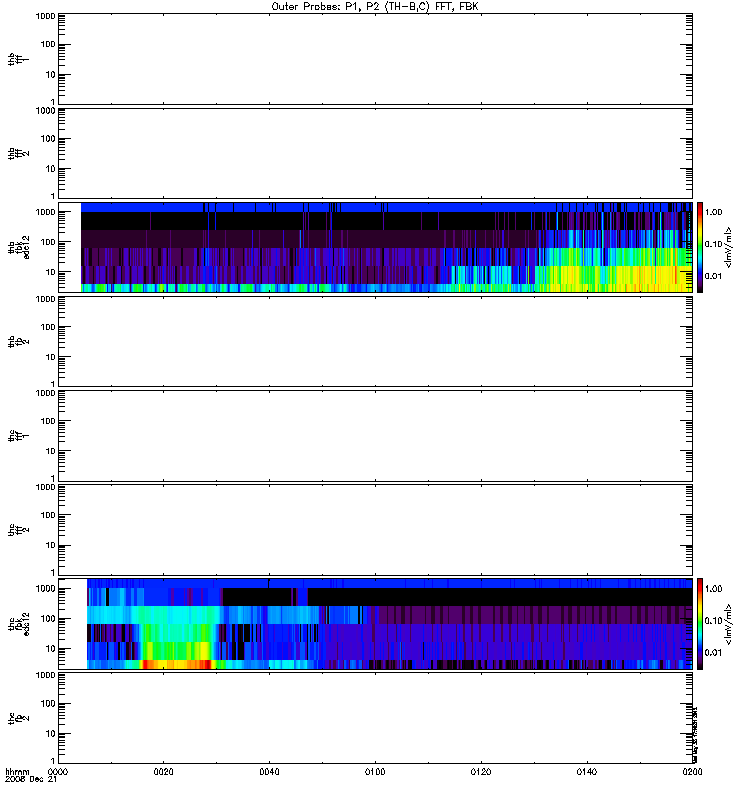Click the rotated timestamp text in the thc fp 2 panel
The width and height of the screenshot is (750, 800).
click(695, 734)
